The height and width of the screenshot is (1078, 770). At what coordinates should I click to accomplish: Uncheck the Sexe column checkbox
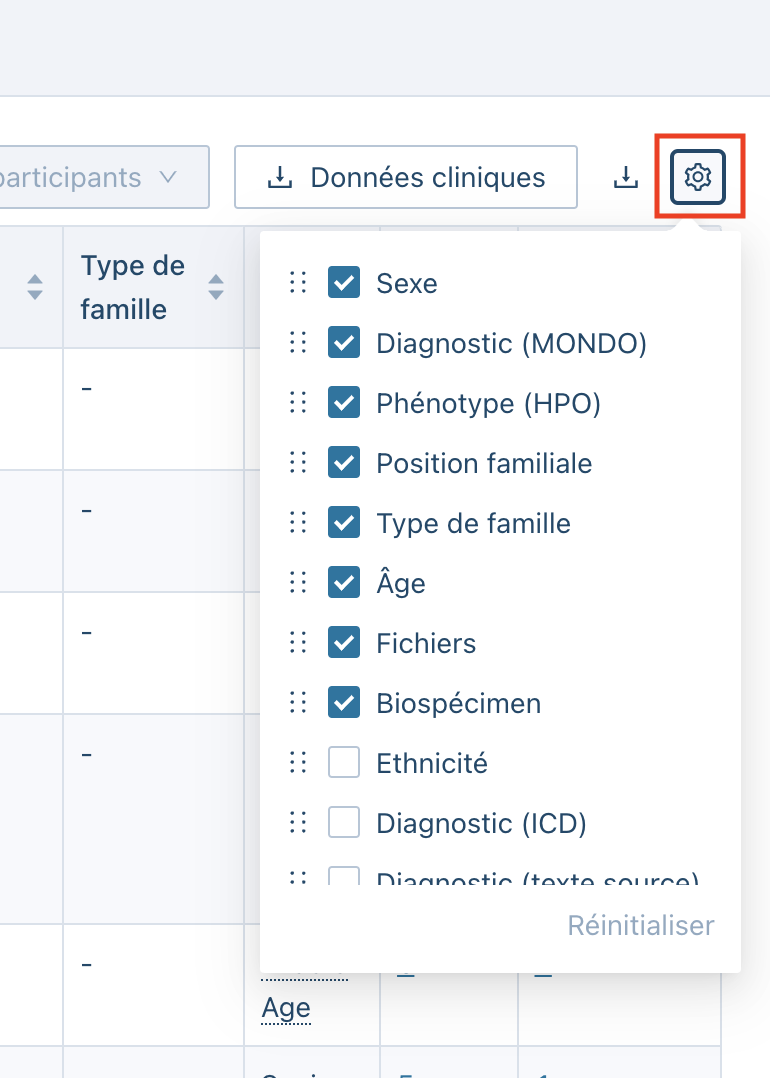(344, 283)
